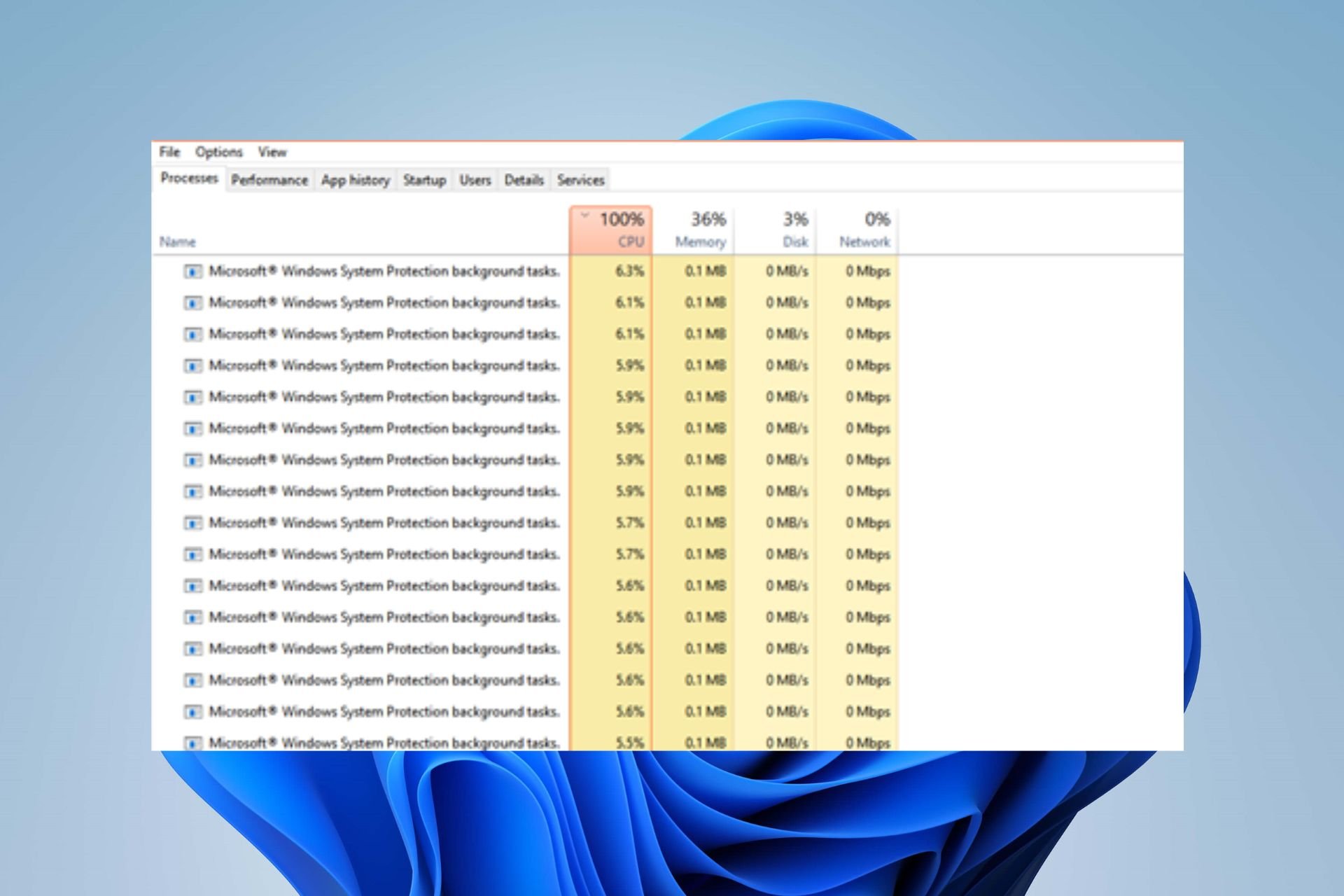Show the Details tab
The width and height of the screenshot is (1344, 896).
click(524, 180)
